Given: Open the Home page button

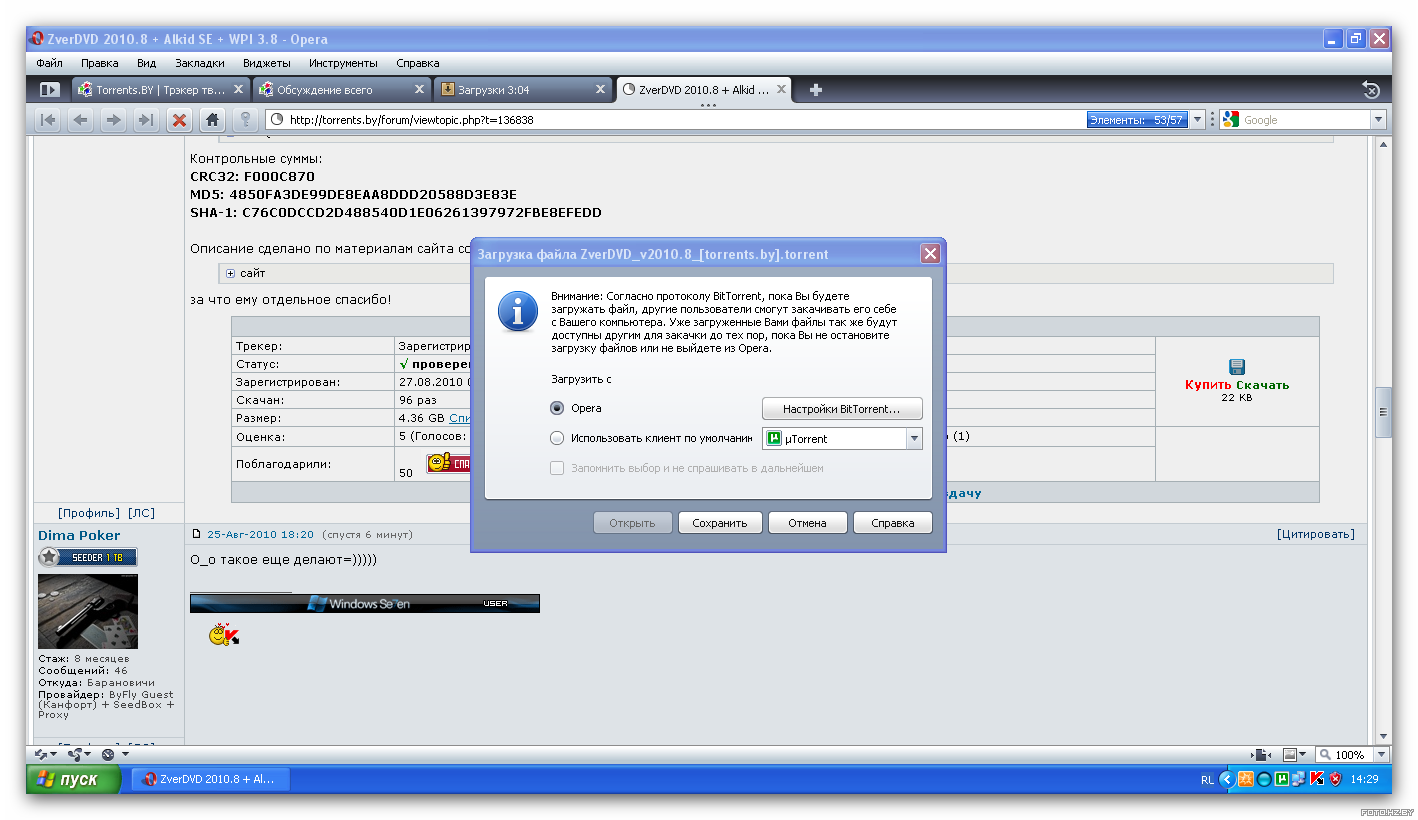Looking at the screenshot, I should [212, 120].
